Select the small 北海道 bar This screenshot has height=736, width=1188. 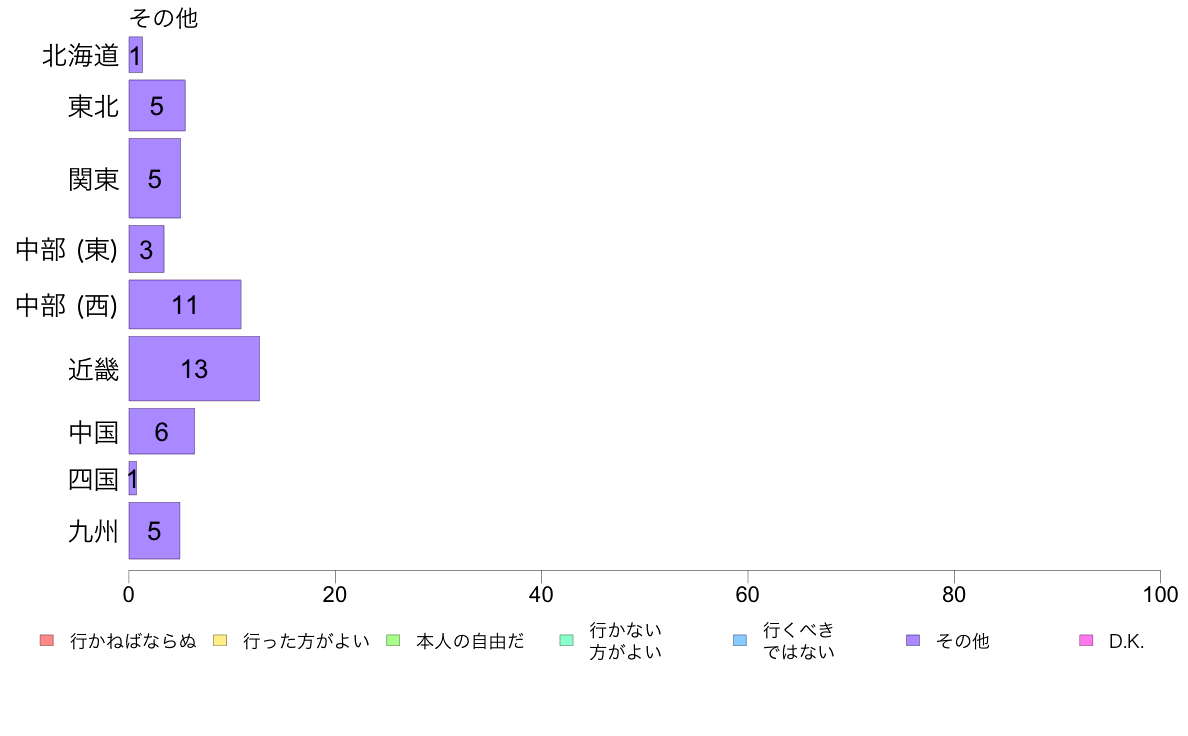tap(136, 55)
